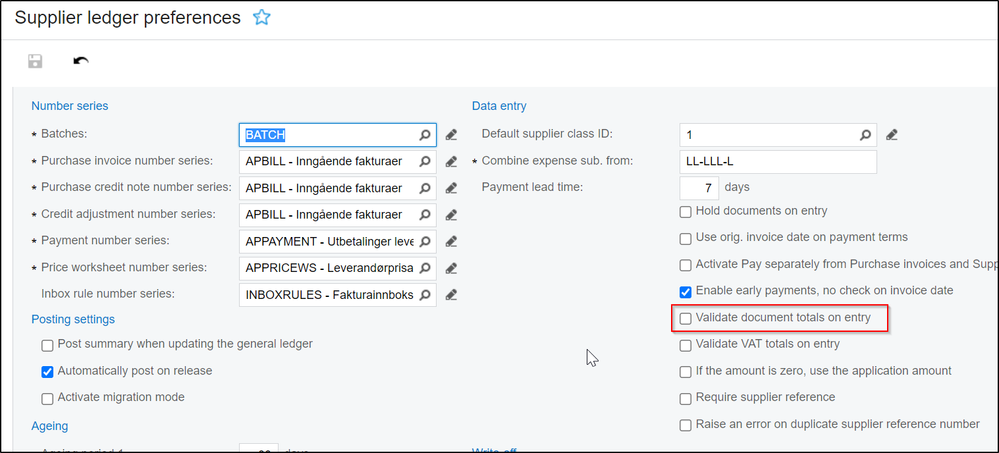This screenshot has width=999, height=453.
Task: Click pencil beside Default supplier class ID
Action: tap(892, 134)
